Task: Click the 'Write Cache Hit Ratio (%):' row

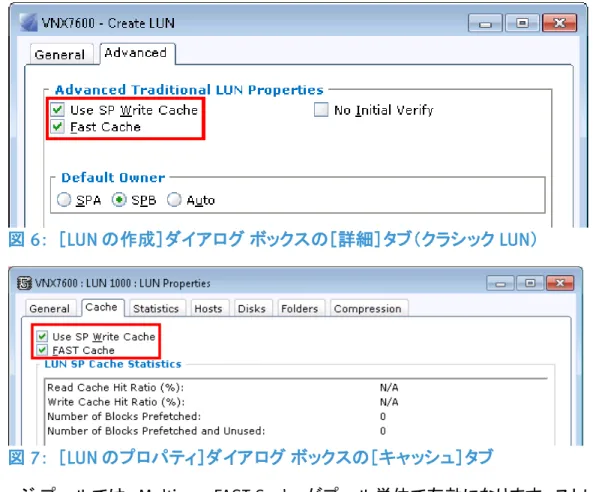Action: tap(296, 402)
